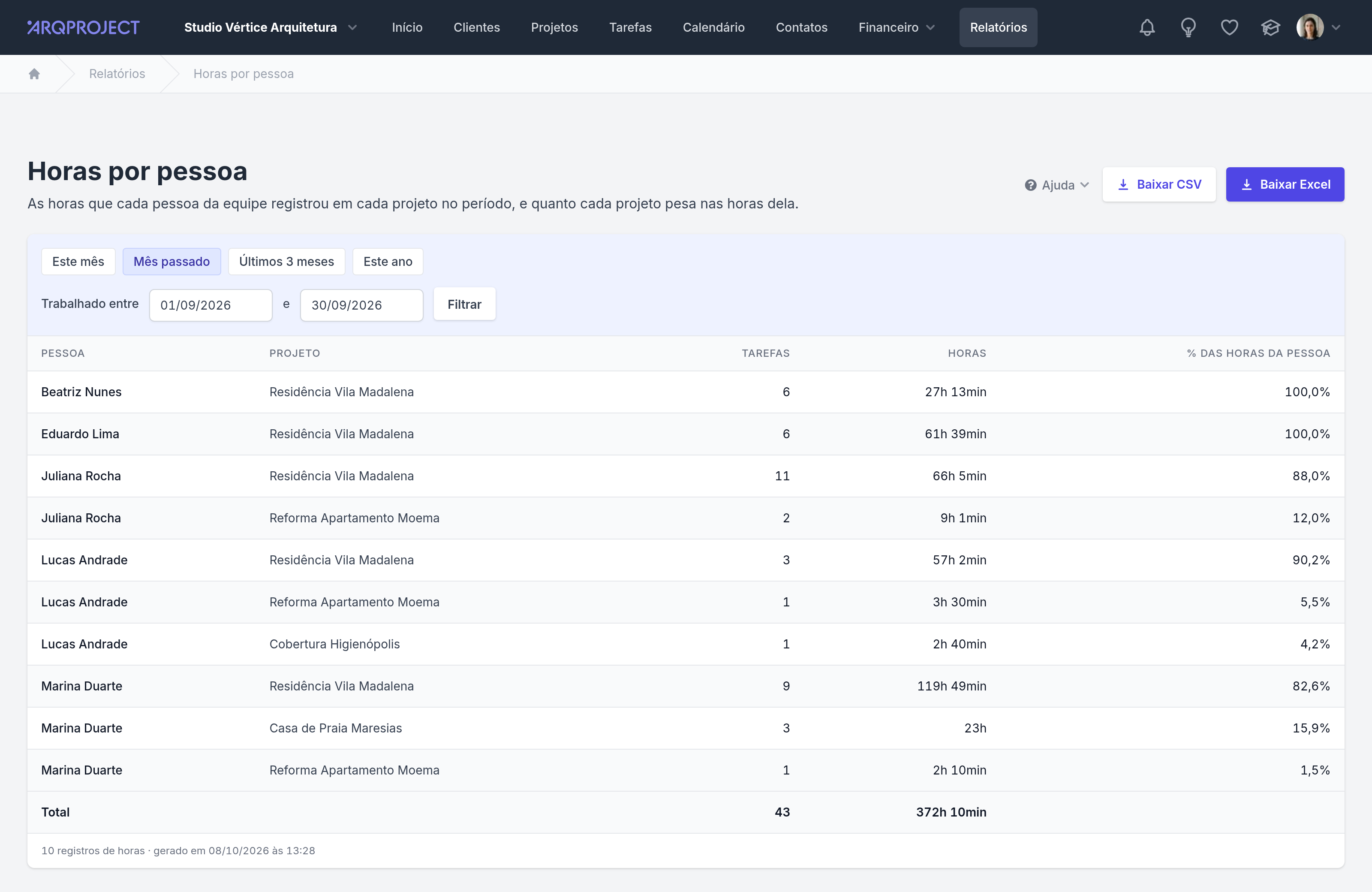Click Eduardo Lima in the table
This screenshot has height=892, width=1372.
[80, 434]
